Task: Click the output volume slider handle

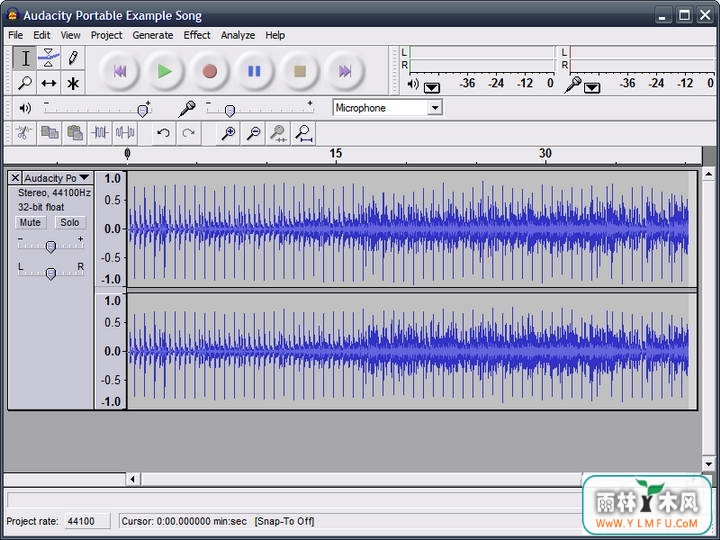Action: coord(143,111)
